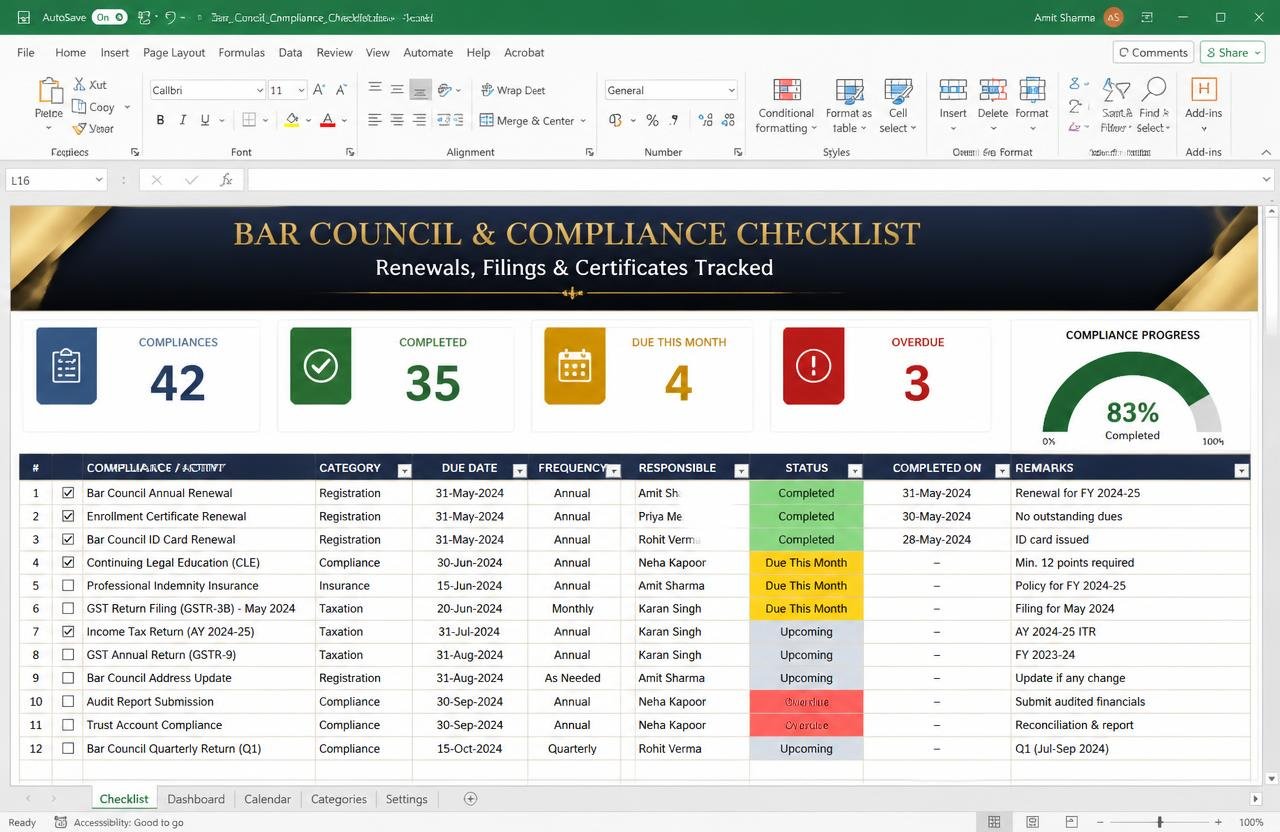Open the Due Date column filter dropdown
This screenshot has width=1280, height=832.
click(520, 470)
